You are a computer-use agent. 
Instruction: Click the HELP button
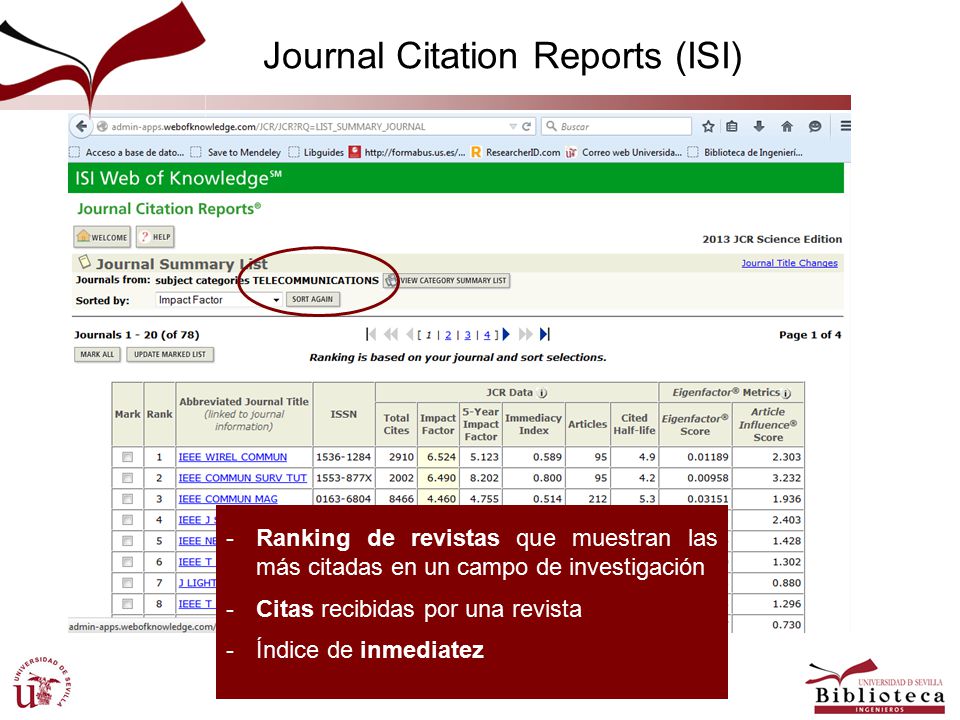click(156, 237)
